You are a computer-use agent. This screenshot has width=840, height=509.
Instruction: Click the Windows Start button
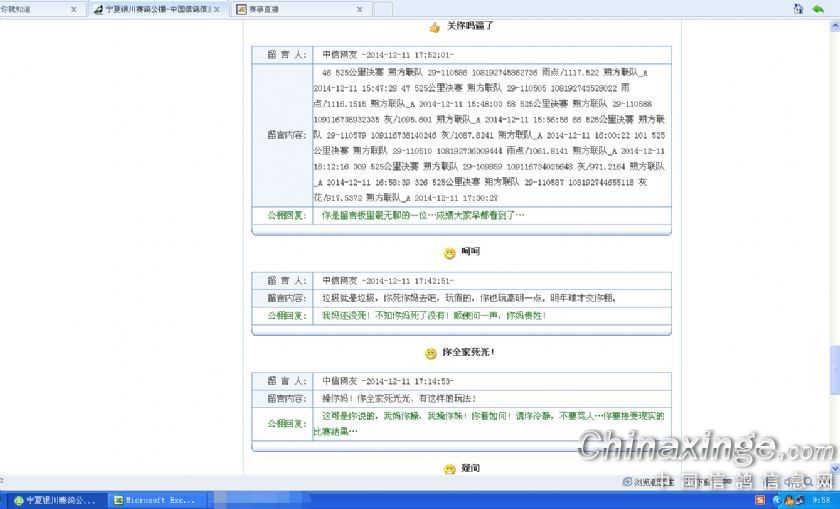coord(5,500)
